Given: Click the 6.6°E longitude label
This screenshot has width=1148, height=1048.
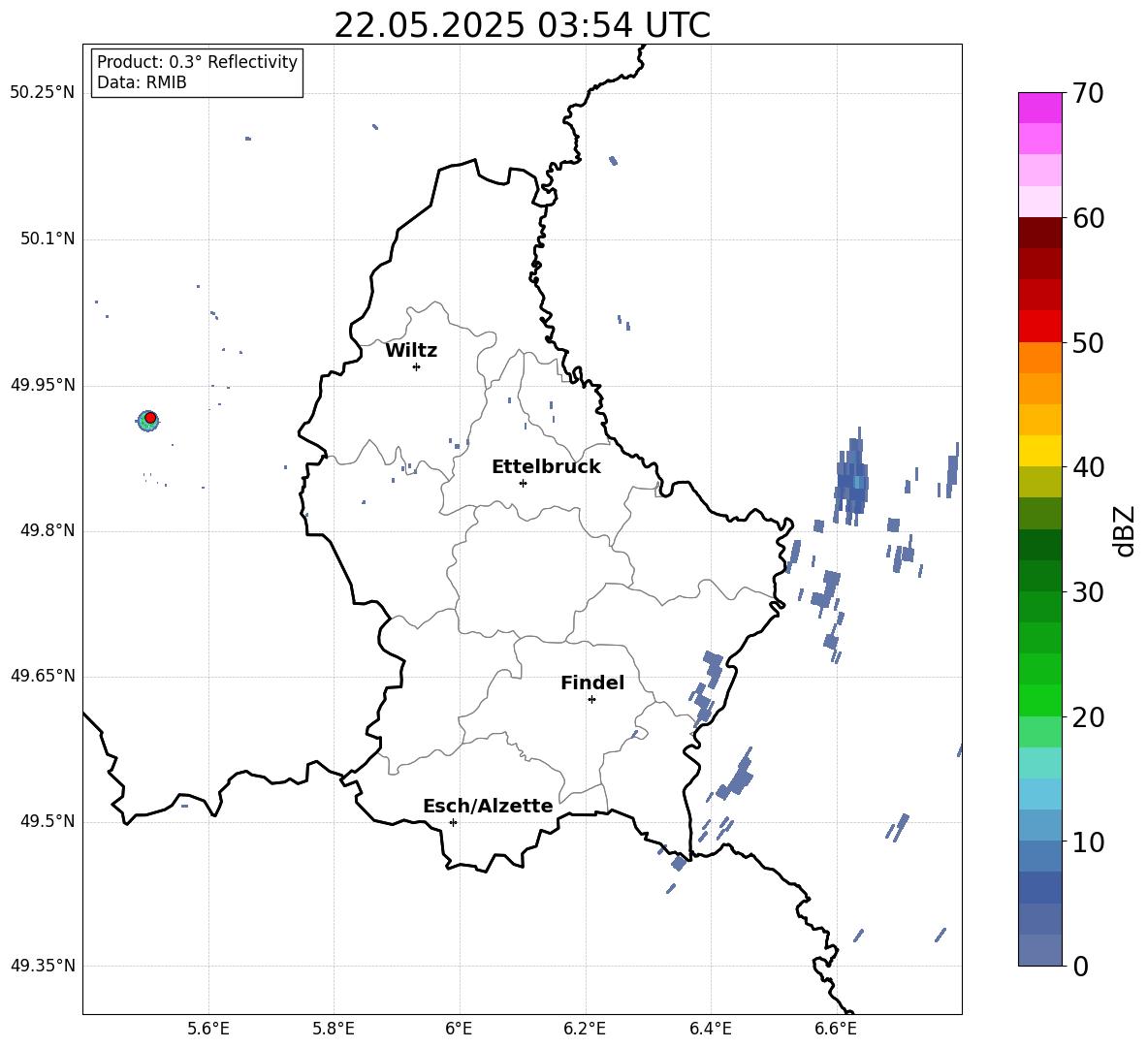Looking at the screenshot, I should [836, 1029].
